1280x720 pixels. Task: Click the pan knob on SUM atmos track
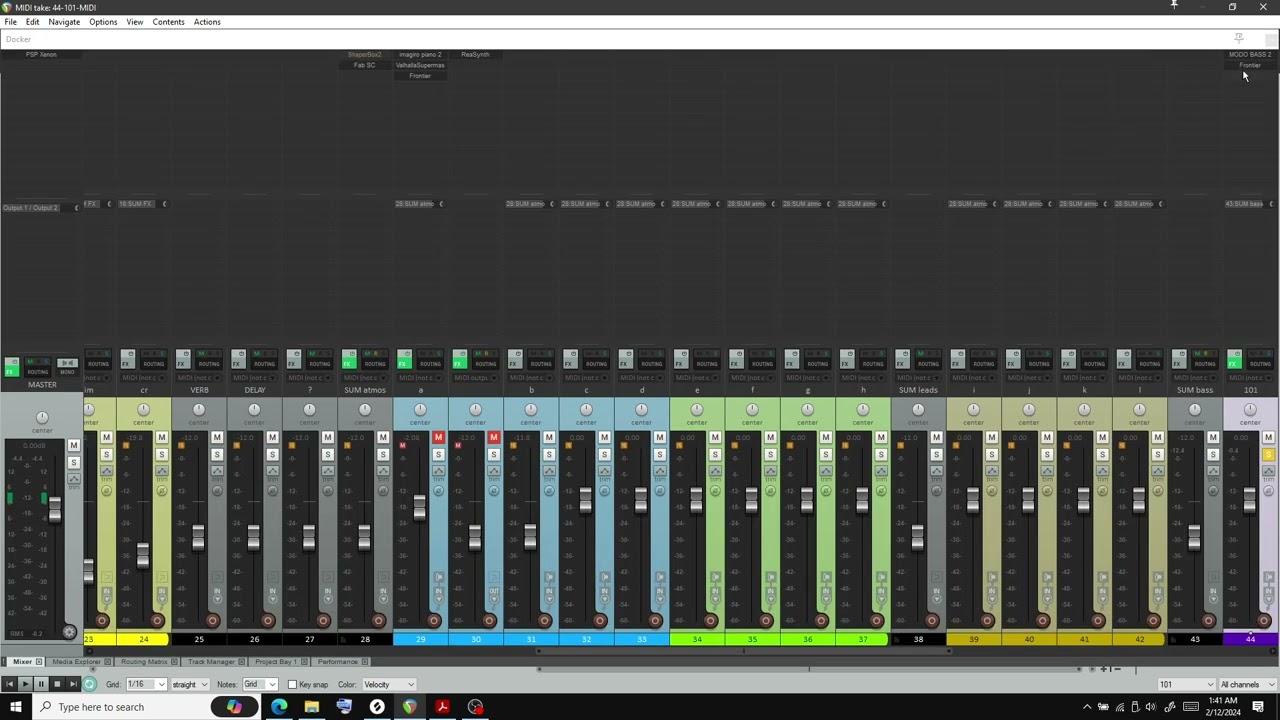click(365, 410)
